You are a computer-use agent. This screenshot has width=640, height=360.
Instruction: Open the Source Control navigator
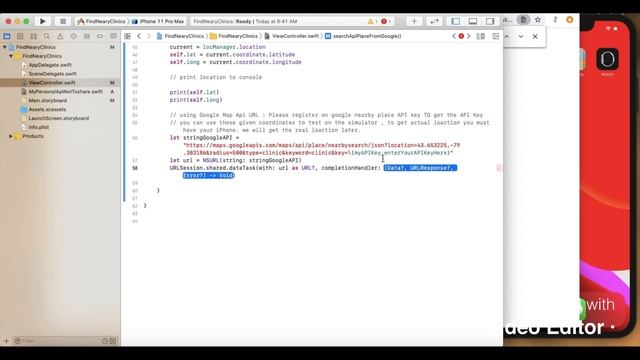[20, 36]
